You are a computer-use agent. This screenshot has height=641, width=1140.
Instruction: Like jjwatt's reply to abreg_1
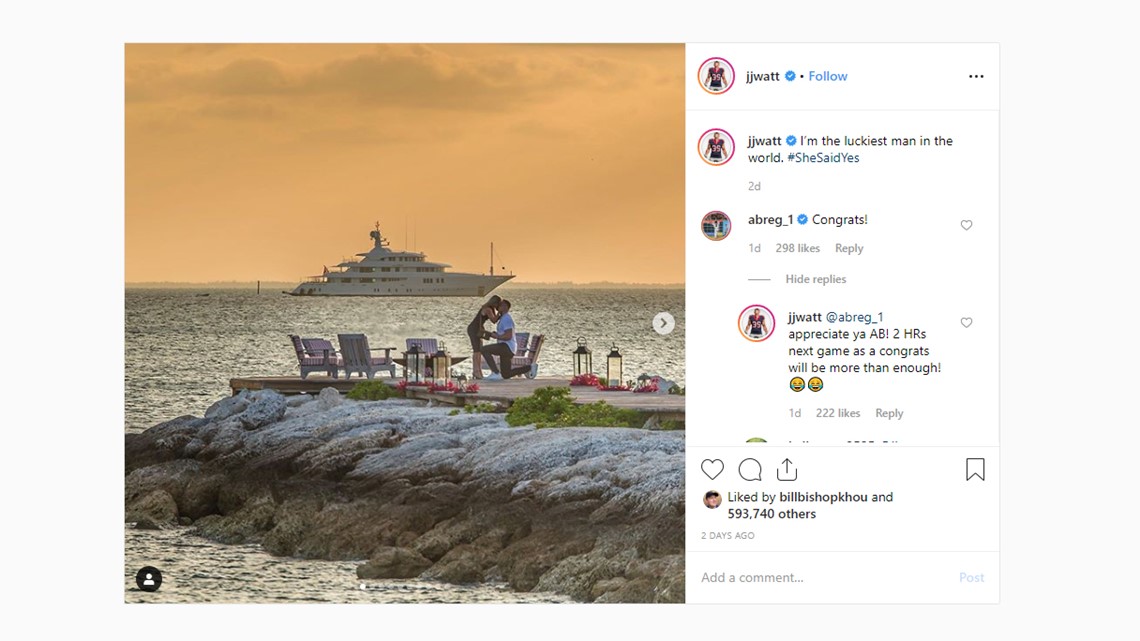966,323
